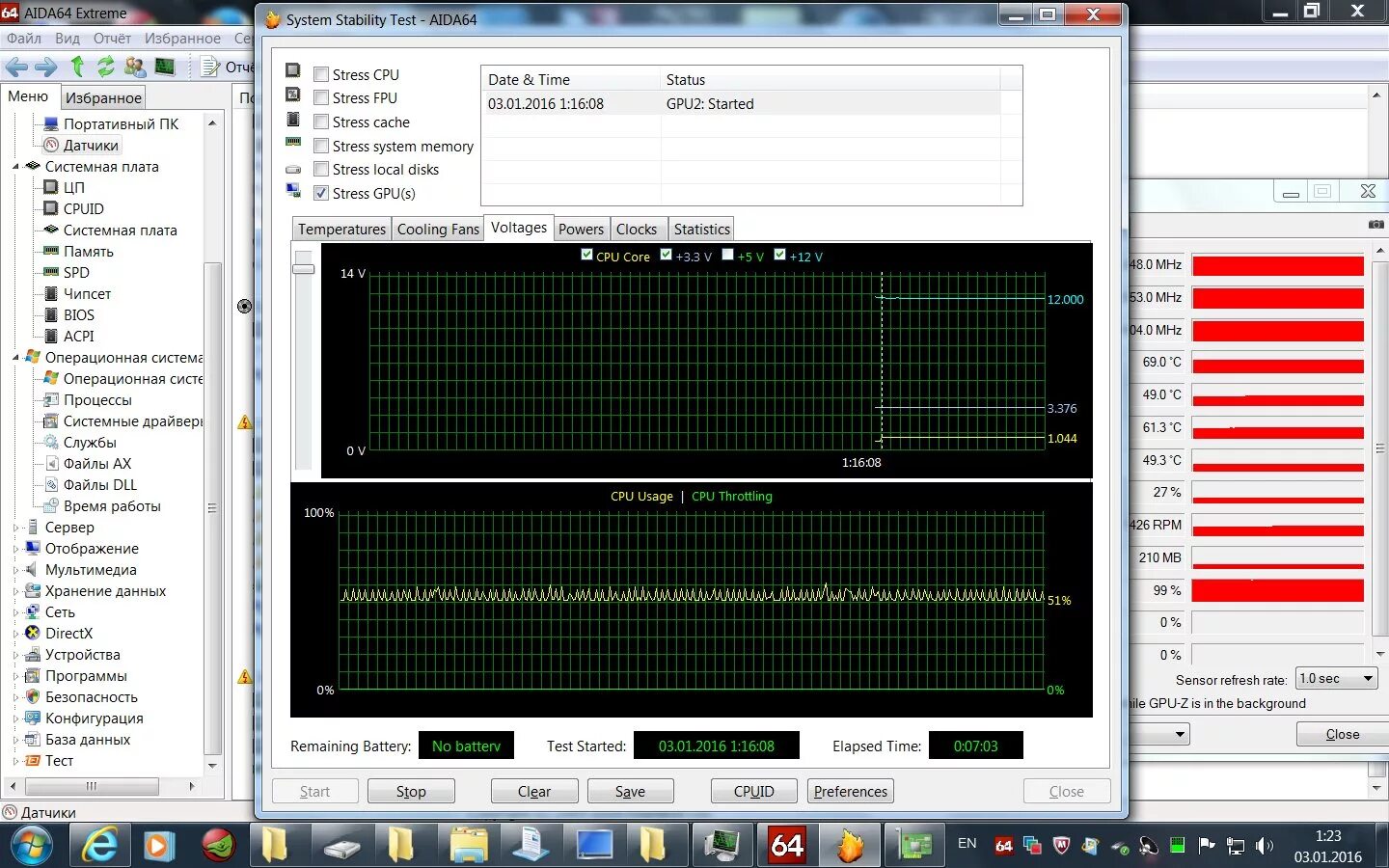The height and width of the screenshot is (868, 1389).
Task: Select ACPI in the left tree
Action: (79, 337)
